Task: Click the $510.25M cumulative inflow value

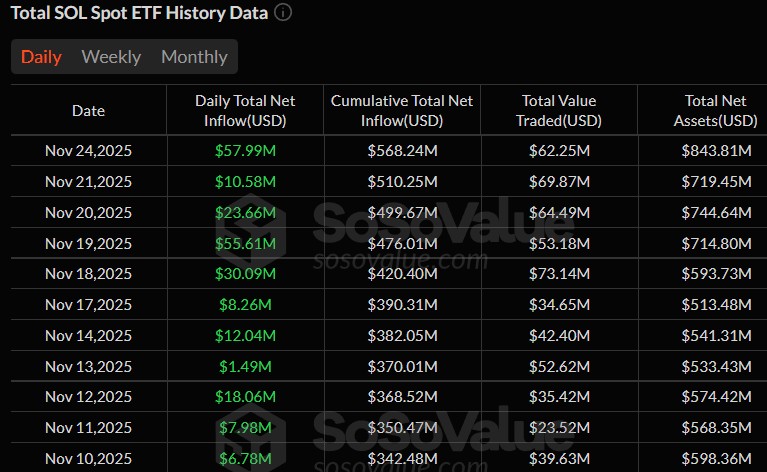Action: pyautogui.click(x=403, y=182)
